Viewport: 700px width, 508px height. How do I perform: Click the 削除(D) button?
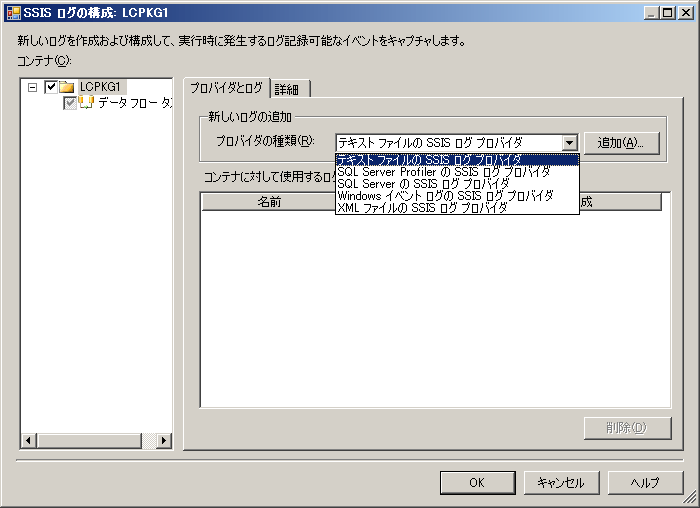point(627,428)
